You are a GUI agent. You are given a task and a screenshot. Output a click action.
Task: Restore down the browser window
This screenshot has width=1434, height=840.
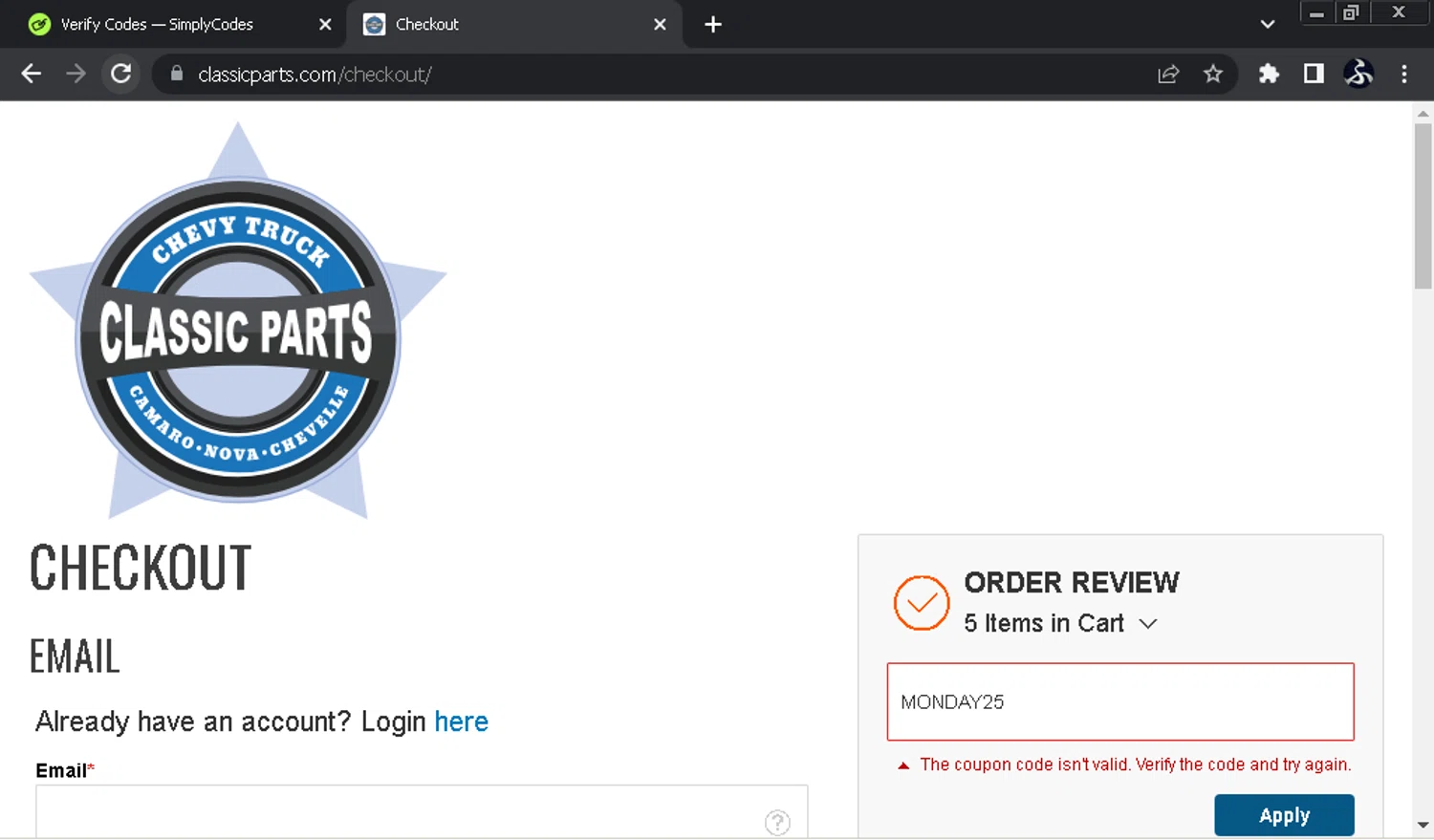tap(1351, 12)
